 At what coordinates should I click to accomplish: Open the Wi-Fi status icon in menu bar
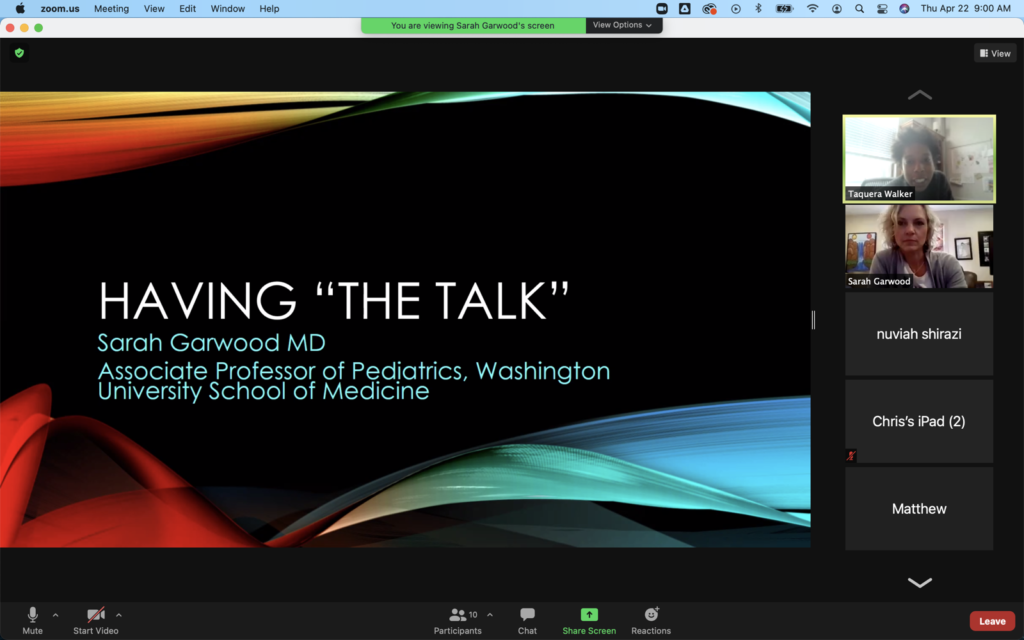pos(812,8)
